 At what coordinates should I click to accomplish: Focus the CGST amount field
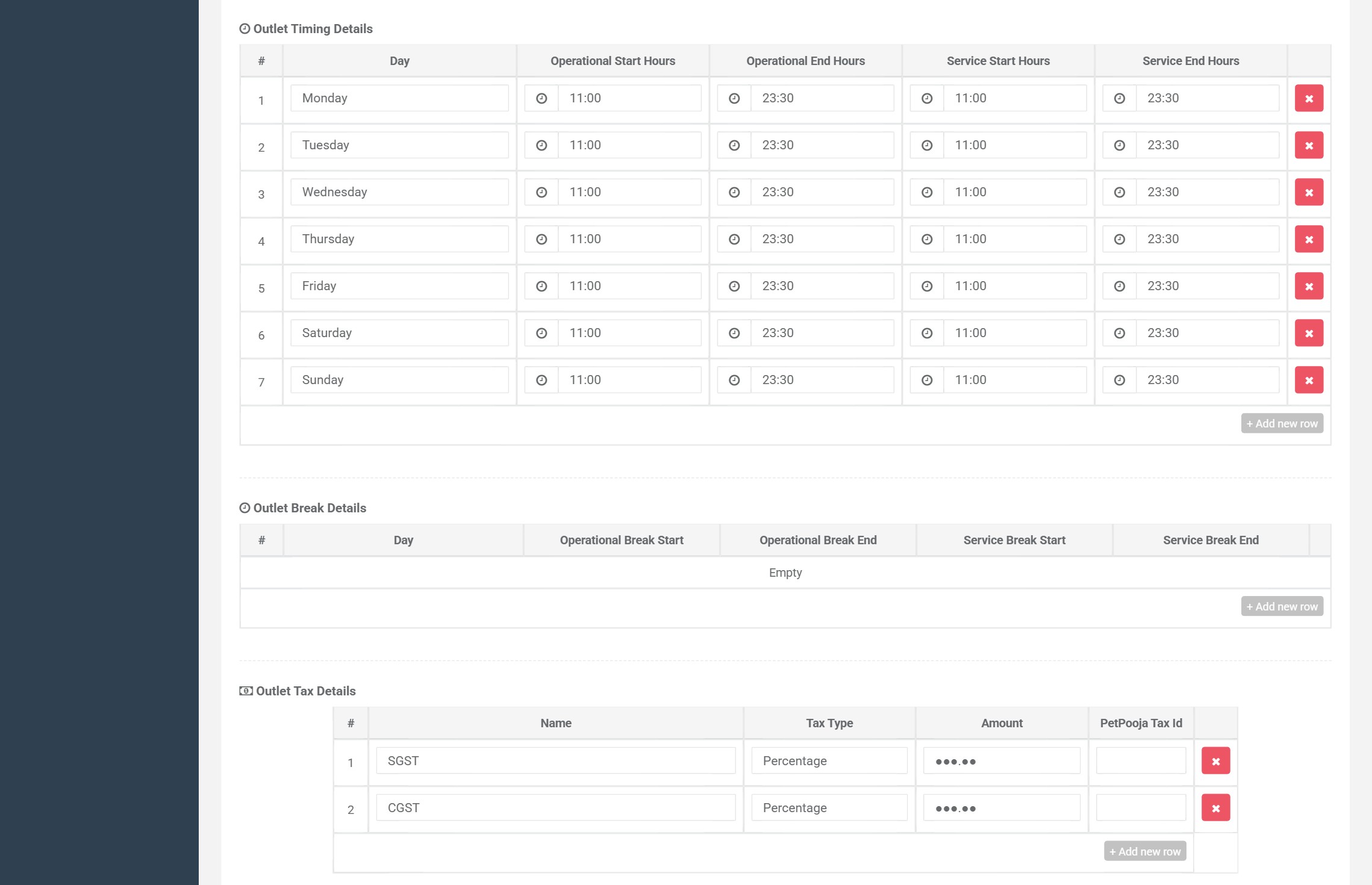[x=1002, y=808]
